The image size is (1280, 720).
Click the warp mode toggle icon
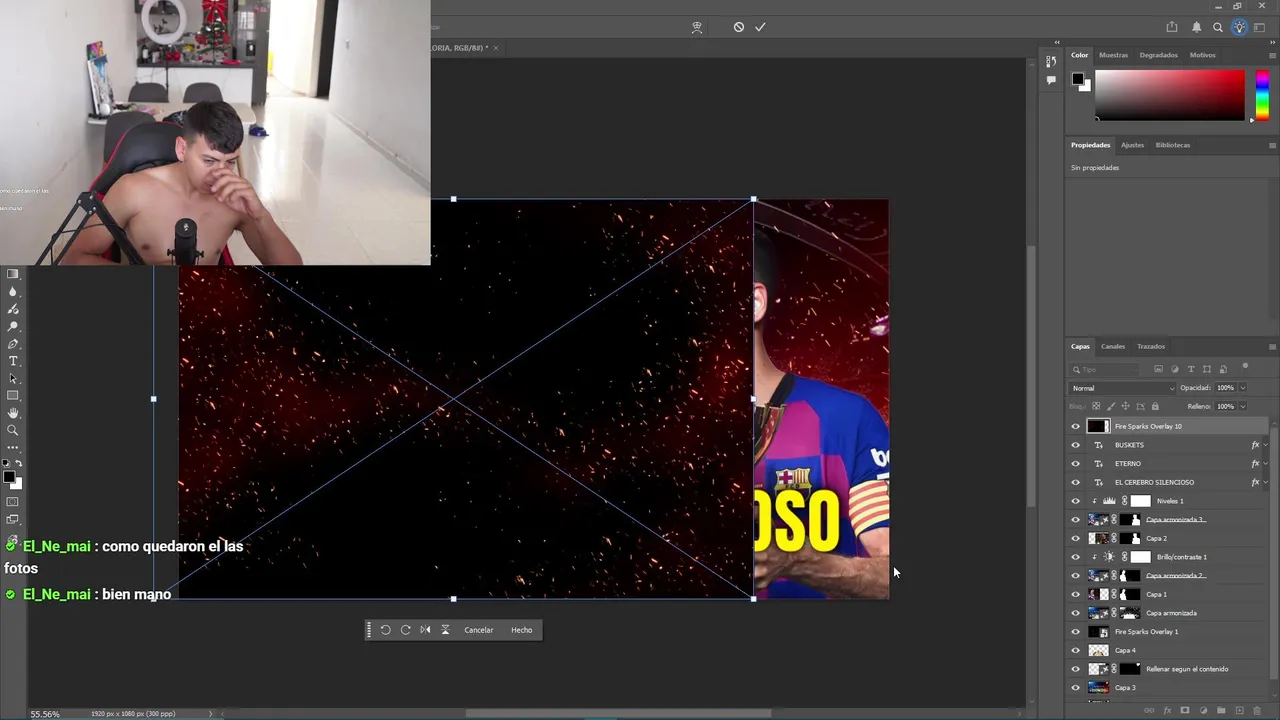click(697, 27)
